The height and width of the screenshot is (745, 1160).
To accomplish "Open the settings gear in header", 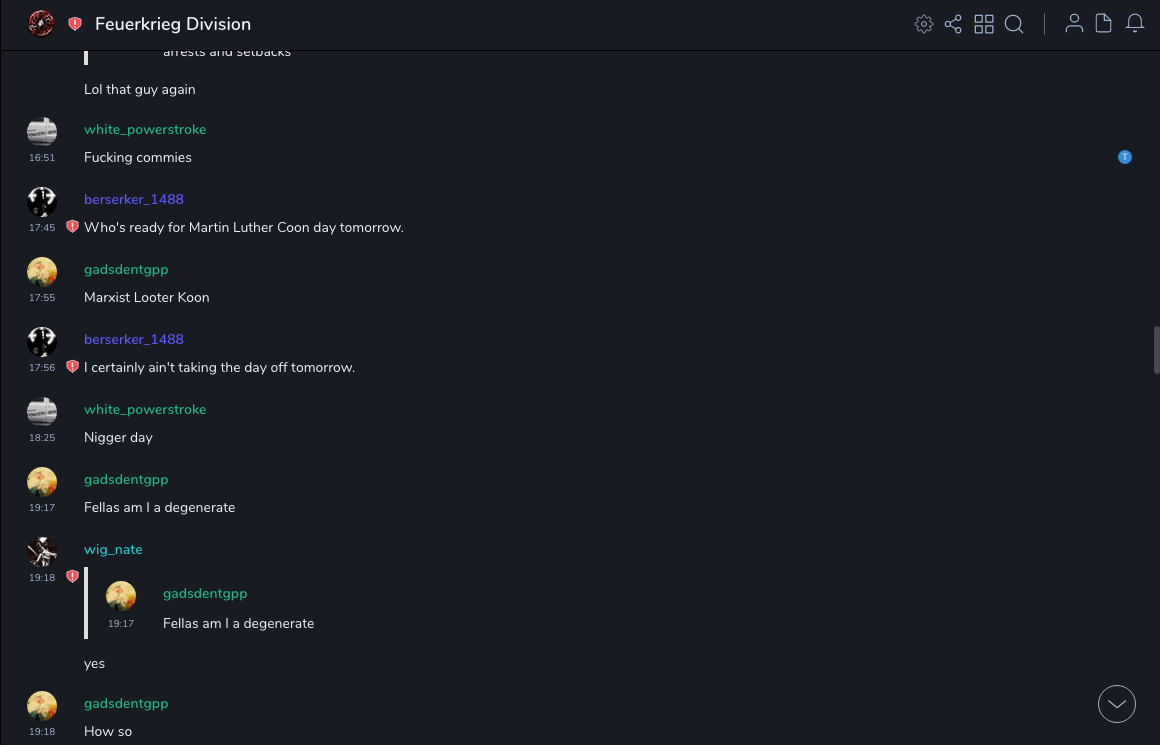I will click(x=924, y=24).
